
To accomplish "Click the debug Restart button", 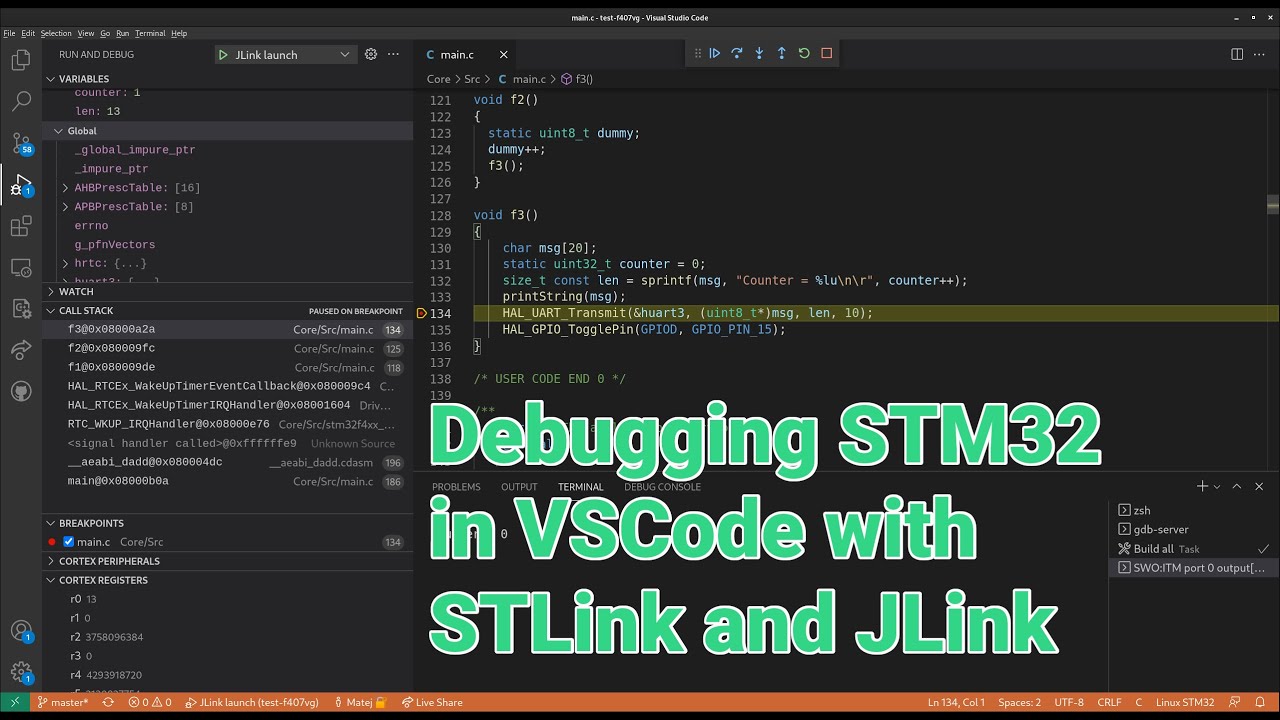I will pos(804,53).
